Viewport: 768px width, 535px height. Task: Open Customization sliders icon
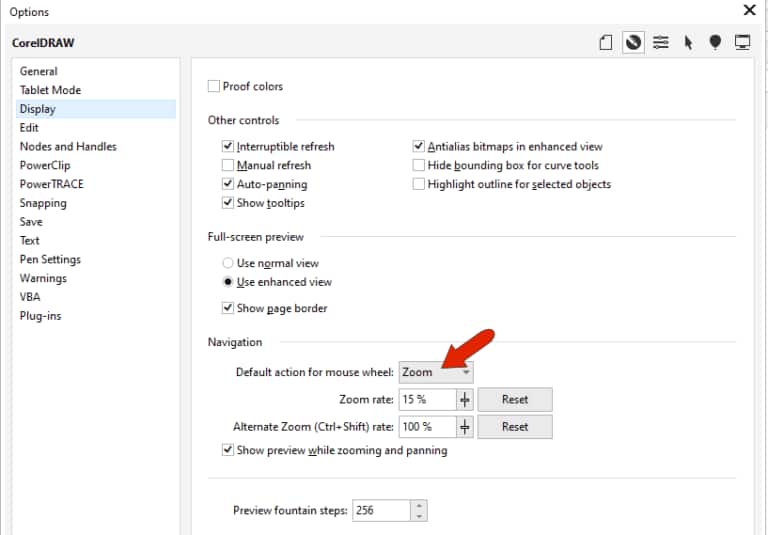tap(660, 42)
